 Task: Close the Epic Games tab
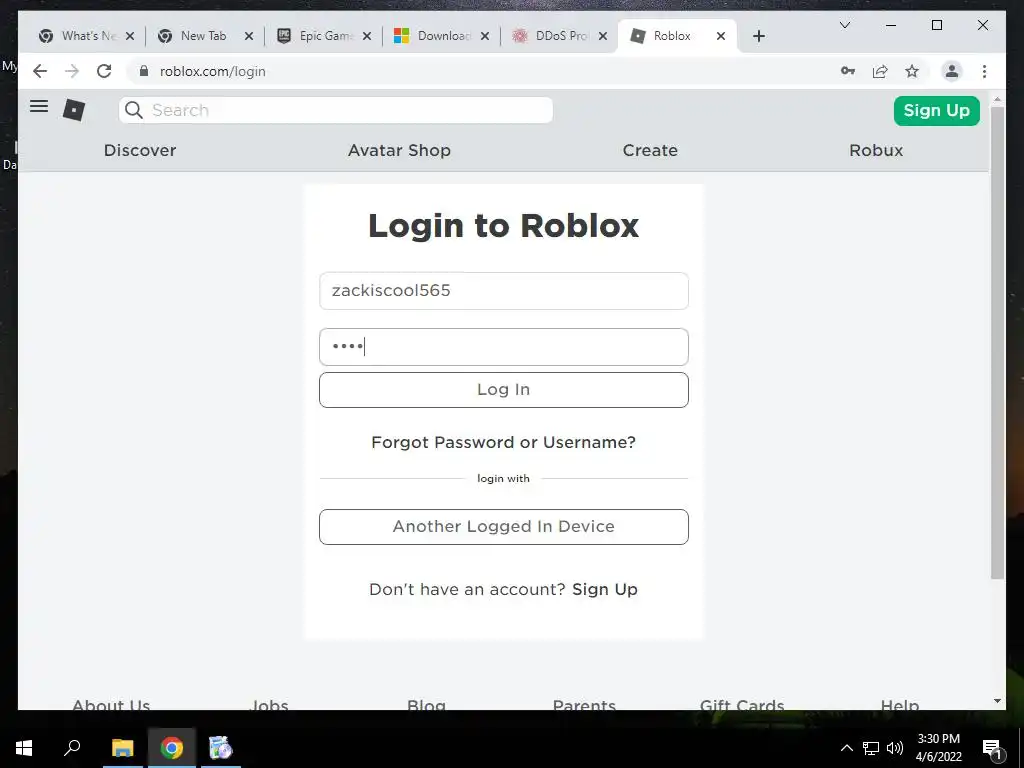point(367,36)
